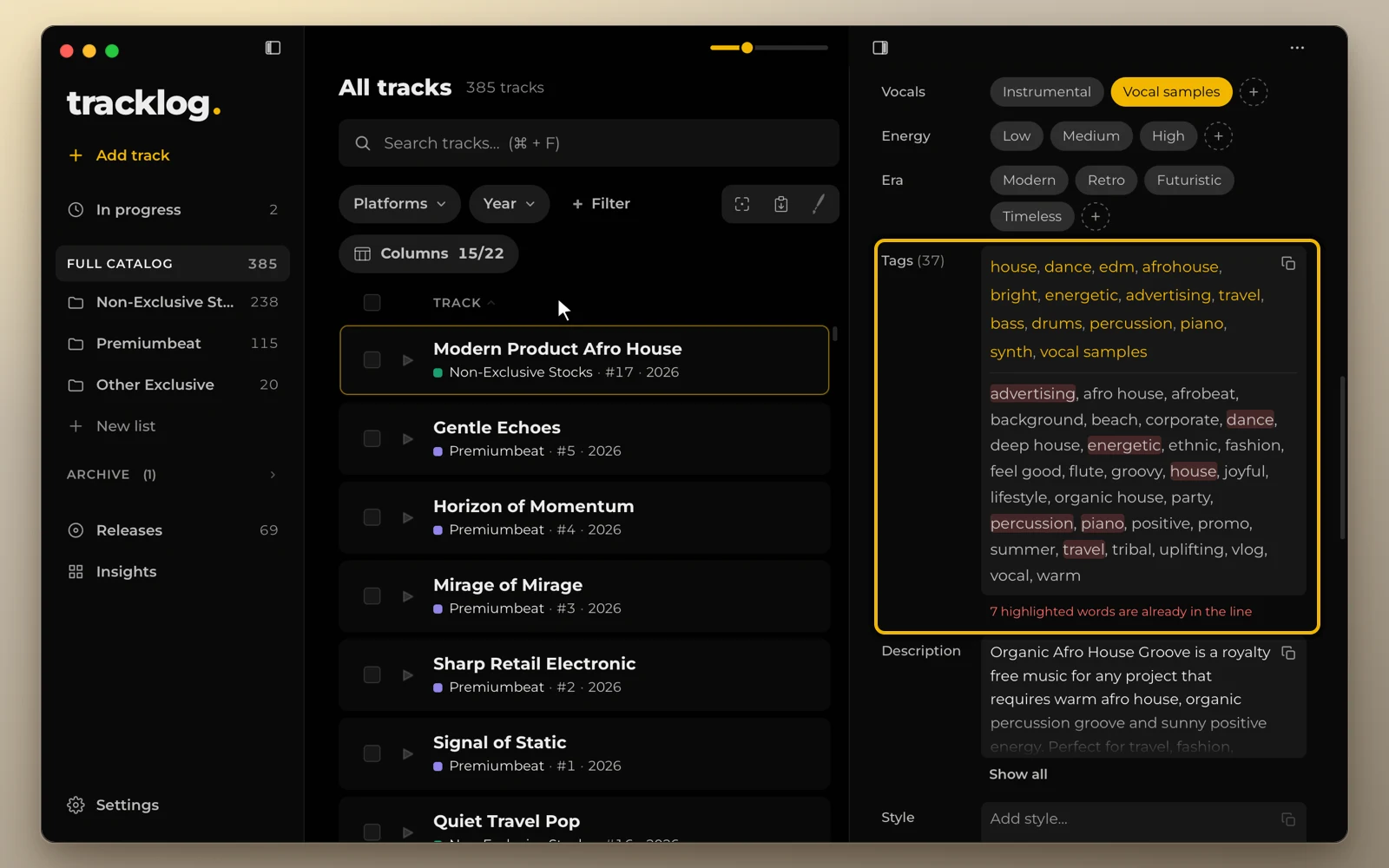Check the Gentle Echoes row checkbox
The image size is (1389, 868).
coord(372,439)
